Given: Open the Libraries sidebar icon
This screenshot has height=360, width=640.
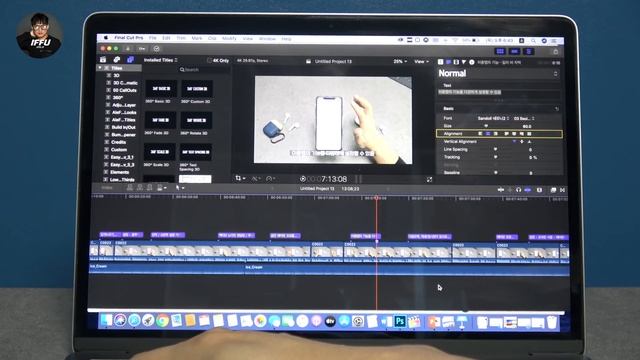Looking at the screenshot, I should click(x=103, y=60).
